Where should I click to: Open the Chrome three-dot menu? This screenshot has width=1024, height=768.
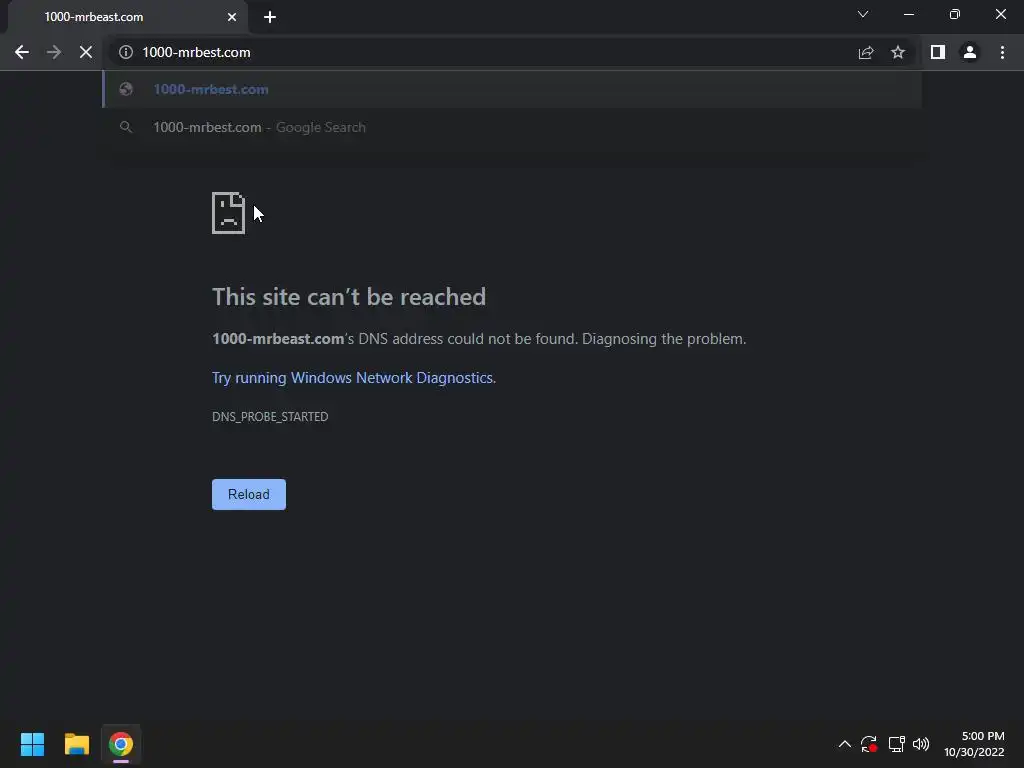point(1002,52)
